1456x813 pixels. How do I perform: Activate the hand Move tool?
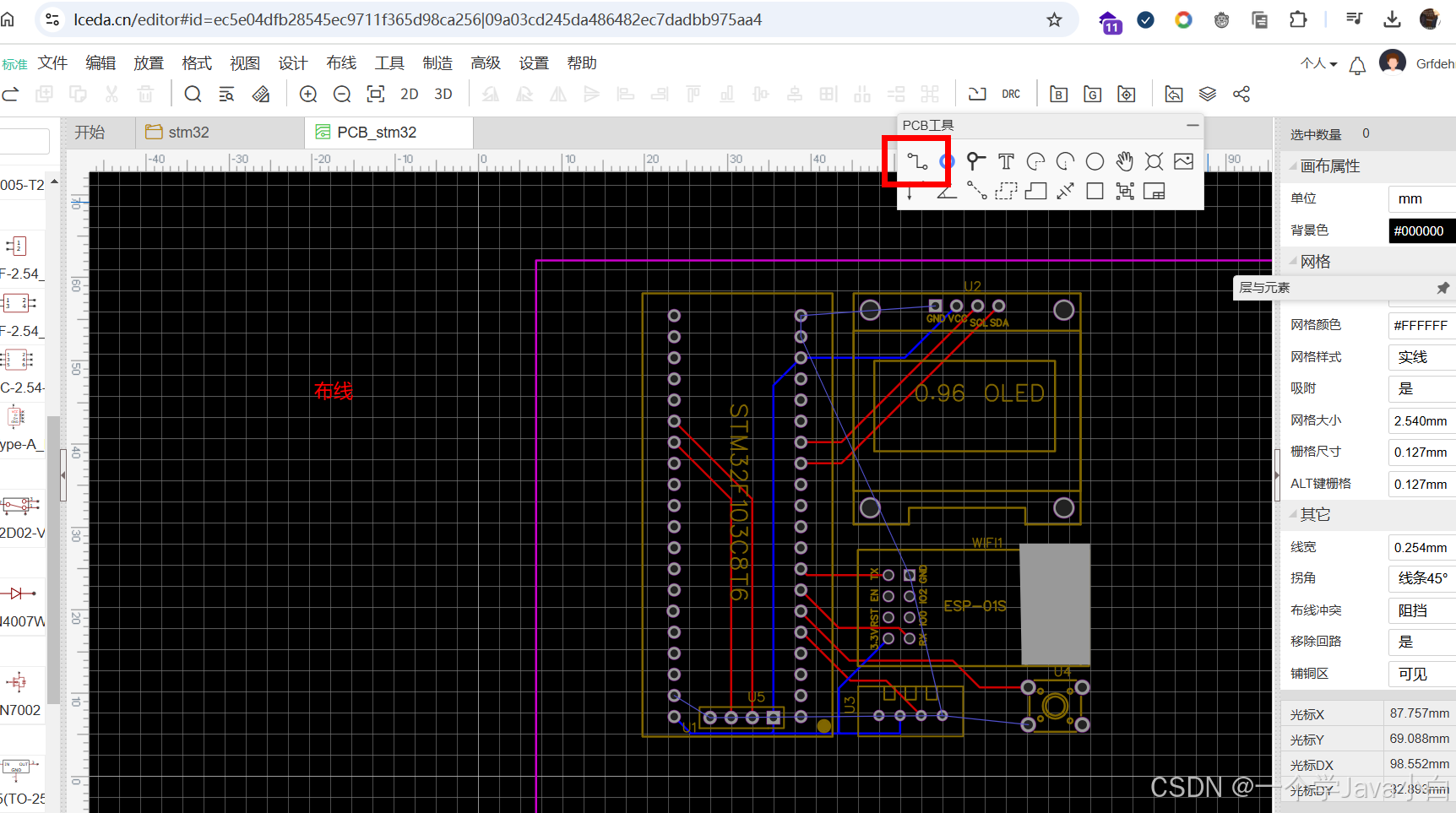tap(1124, 161)
